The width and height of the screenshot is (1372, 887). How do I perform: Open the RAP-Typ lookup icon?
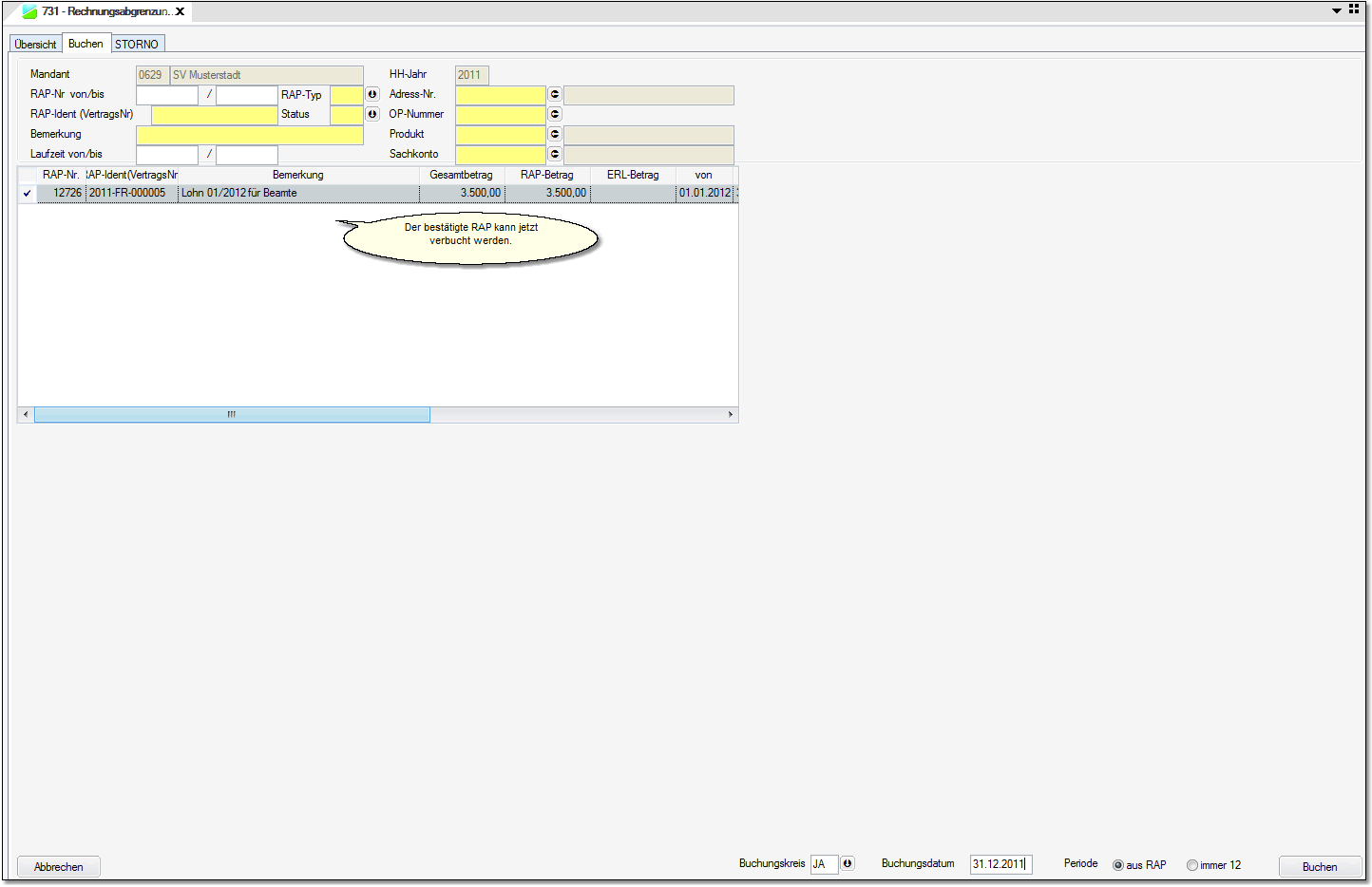pyautogui.click(x=372, y=94)
